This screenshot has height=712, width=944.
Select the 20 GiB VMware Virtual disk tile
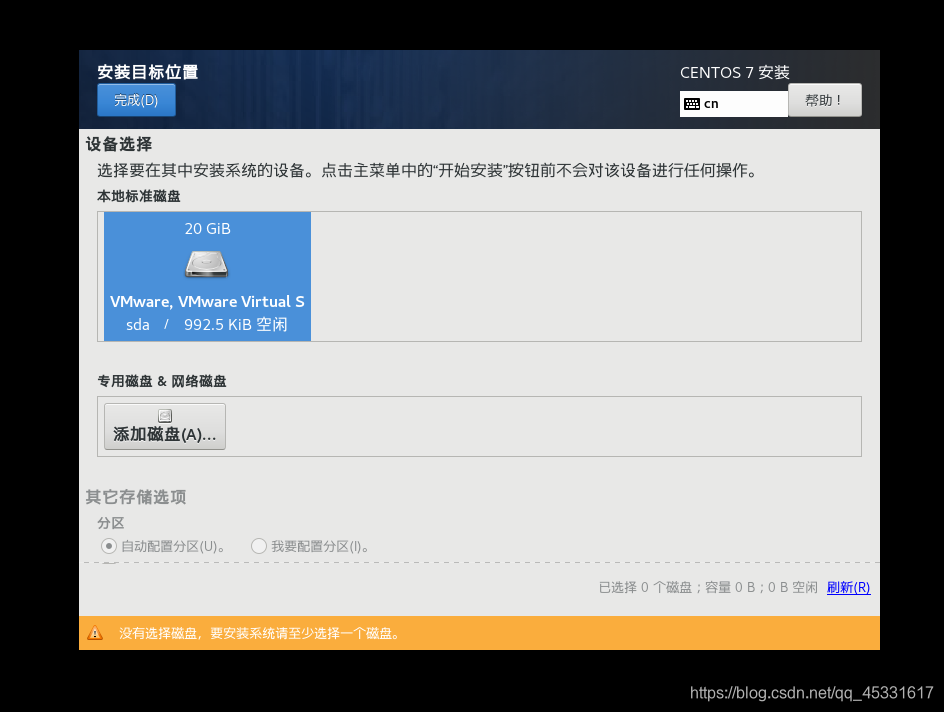click(x=207, y=276)
